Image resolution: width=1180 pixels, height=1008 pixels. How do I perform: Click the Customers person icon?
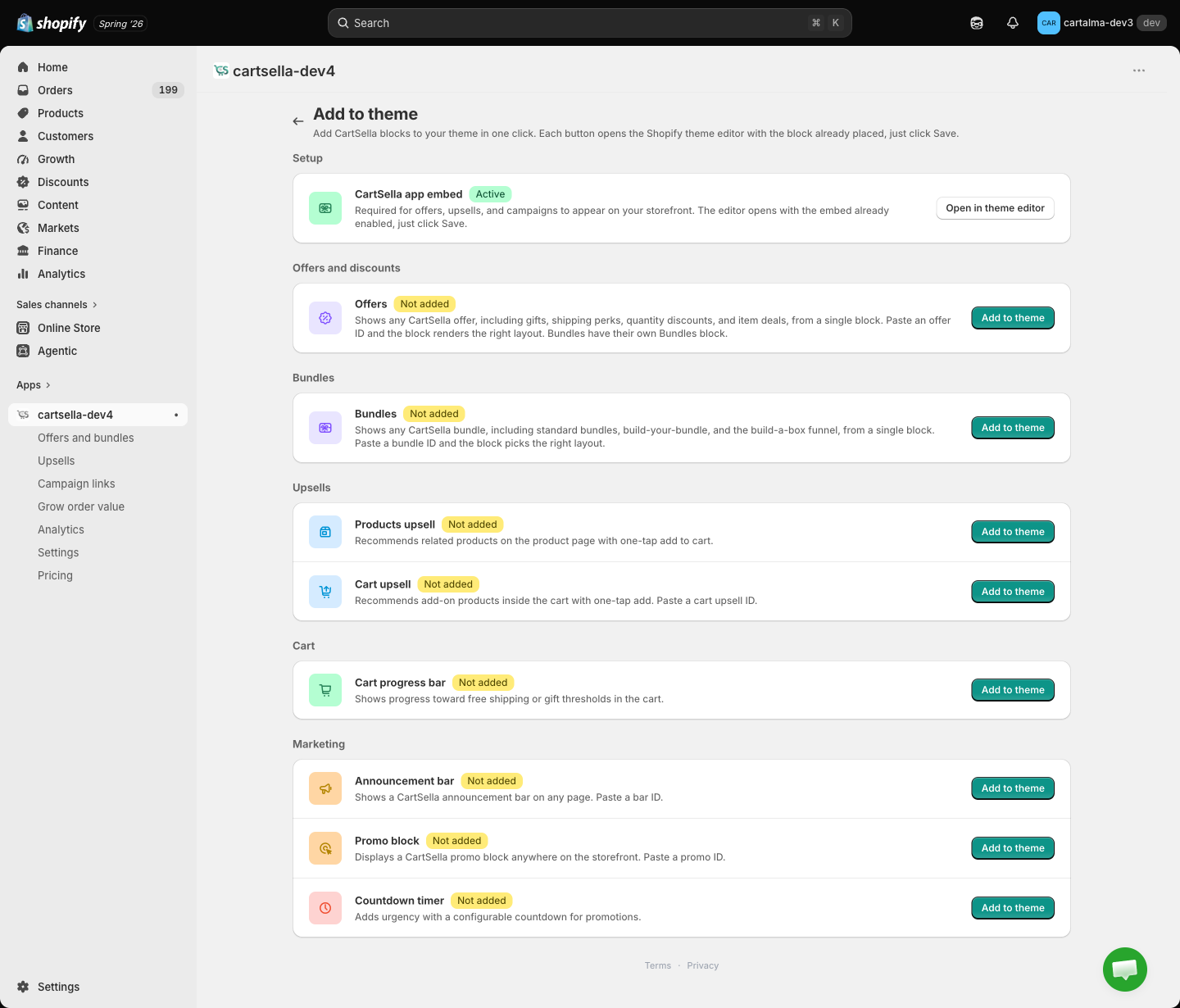click(x=23, y=136)
